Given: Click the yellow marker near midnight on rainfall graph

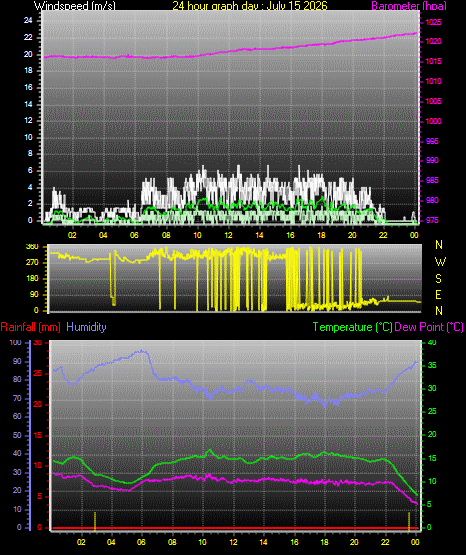Looking at the screenshot, I should [409, 522].
